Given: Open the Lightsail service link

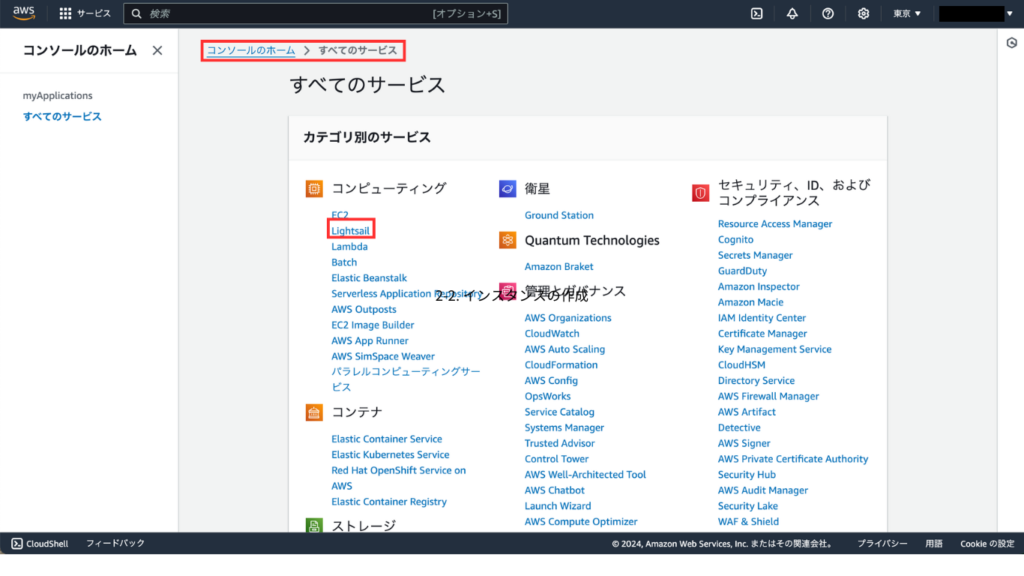Looking at the screenshot, I should click(350, 229).
